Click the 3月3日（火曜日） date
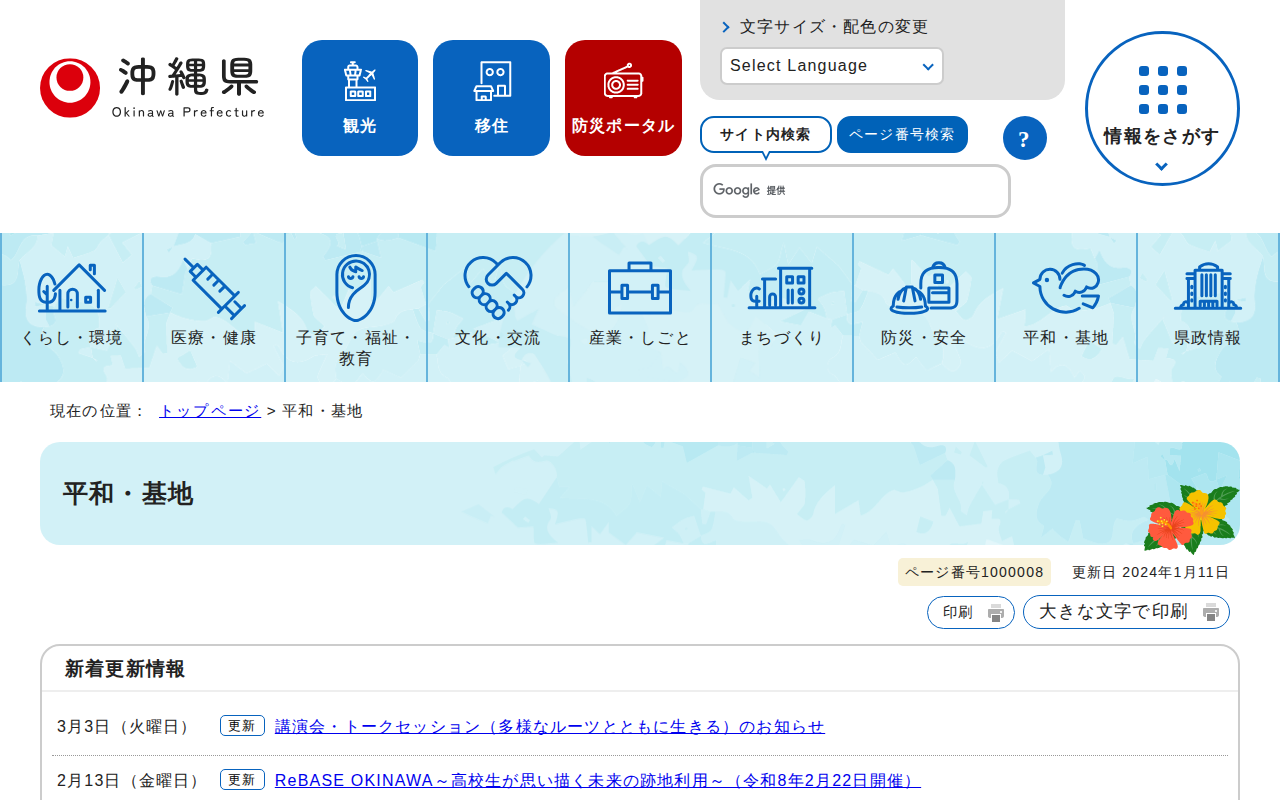This screenshot has height=800, width=1280. [126, 727]
